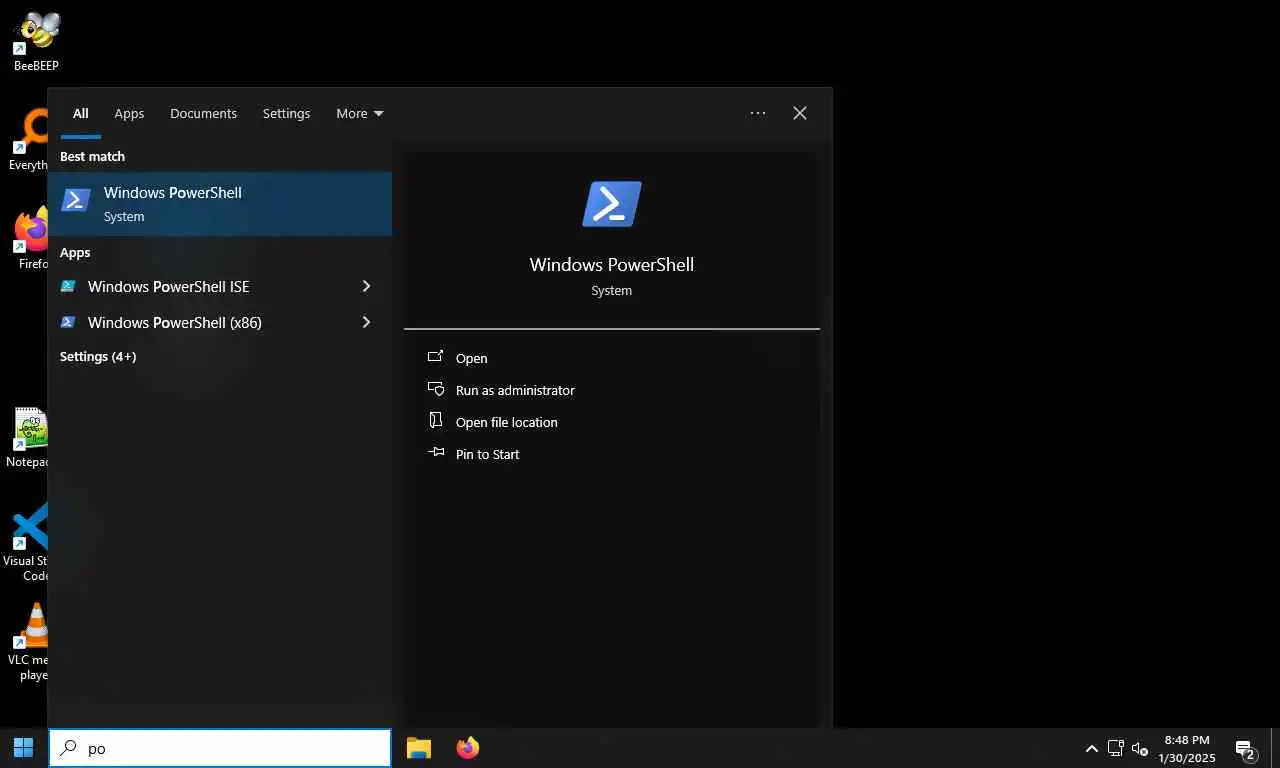1280x768 pixels.
Task: Click the Pin to Start pin icon
Action: (x=435, y=452)
